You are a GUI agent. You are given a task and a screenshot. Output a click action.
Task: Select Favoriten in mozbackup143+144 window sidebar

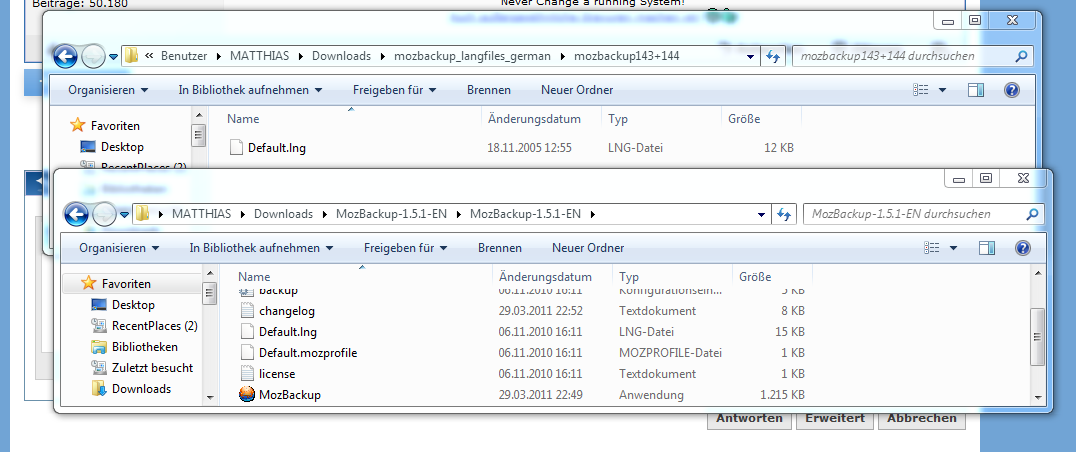115,126
